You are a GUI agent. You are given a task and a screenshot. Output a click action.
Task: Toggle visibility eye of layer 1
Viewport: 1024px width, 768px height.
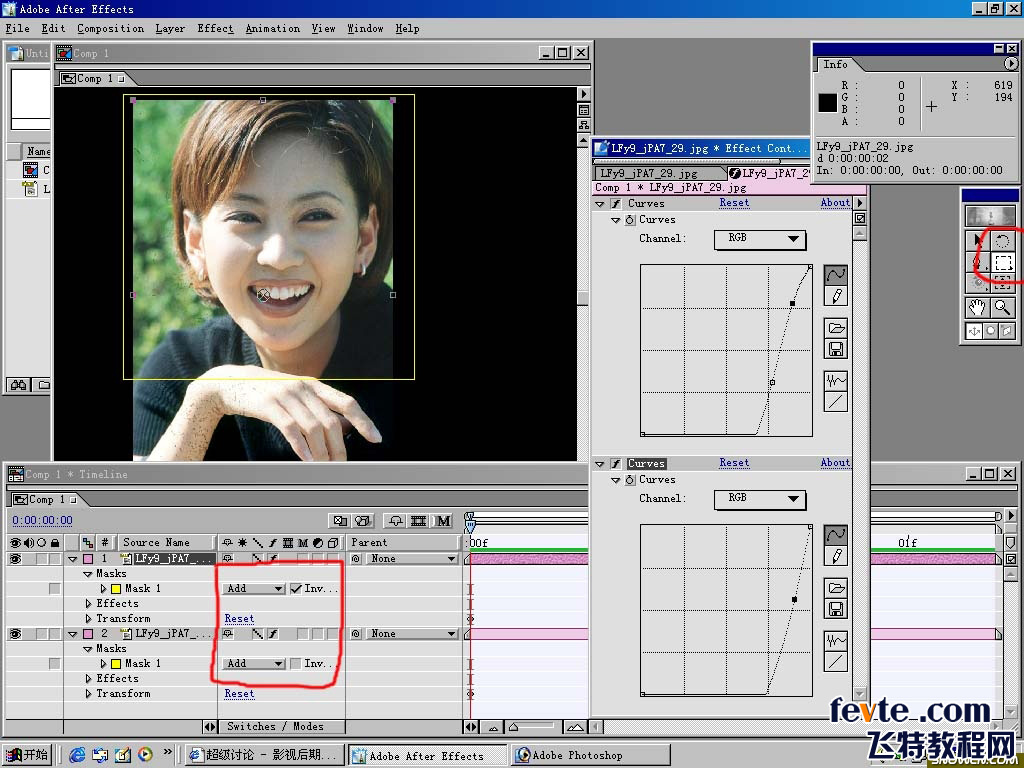(x=15, y=559)
